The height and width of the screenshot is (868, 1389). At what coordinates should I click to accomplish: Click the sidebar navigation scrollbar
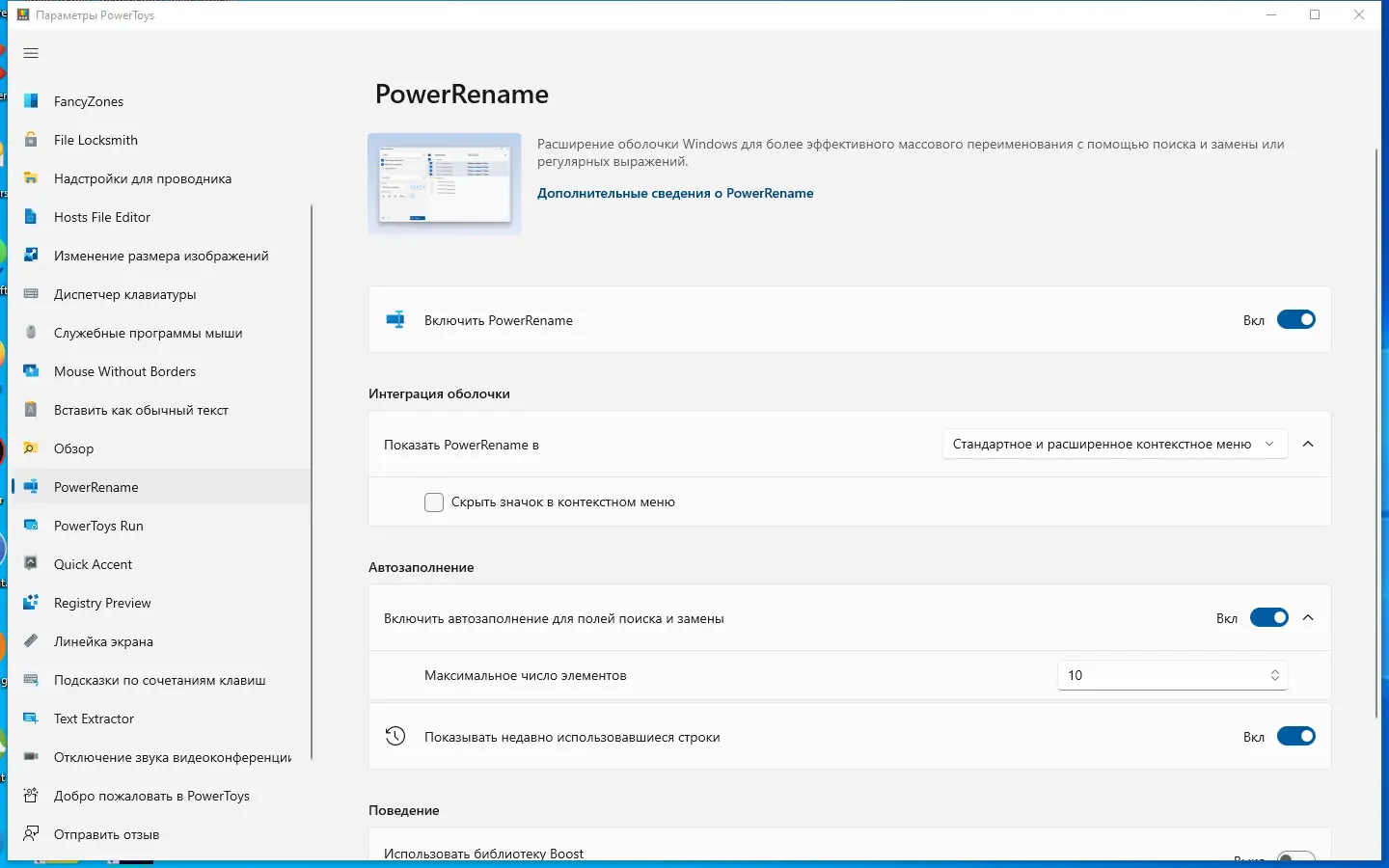[312, 482]
